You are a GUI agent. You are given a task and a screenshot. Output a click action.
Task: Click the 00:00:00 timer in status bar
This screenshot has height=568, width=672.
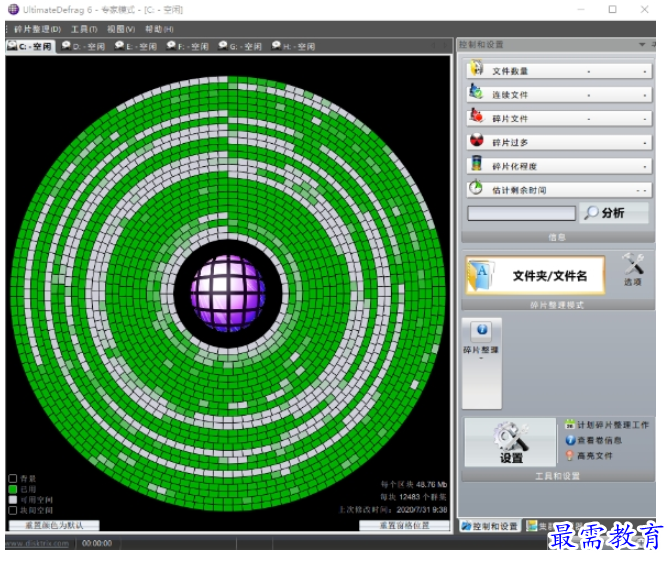[97, 544]
